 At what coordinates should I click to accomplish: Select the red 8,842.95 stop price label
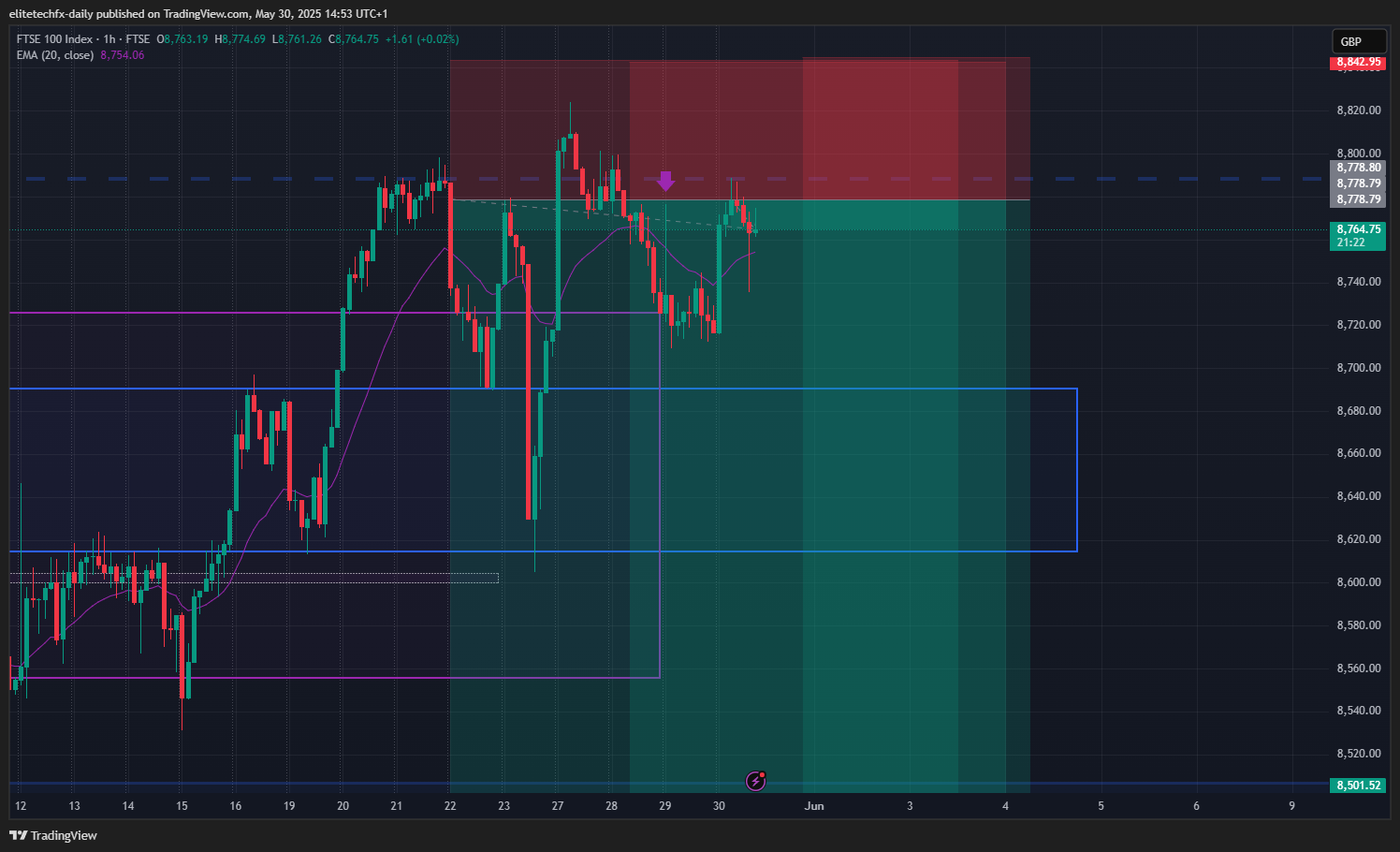click(1358, 62)
